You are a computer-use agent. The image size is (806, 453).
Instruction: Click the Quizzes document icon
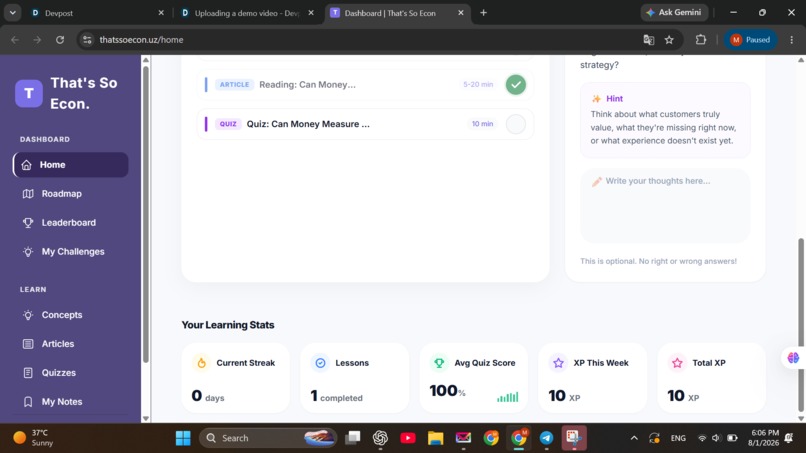[28, 373]
